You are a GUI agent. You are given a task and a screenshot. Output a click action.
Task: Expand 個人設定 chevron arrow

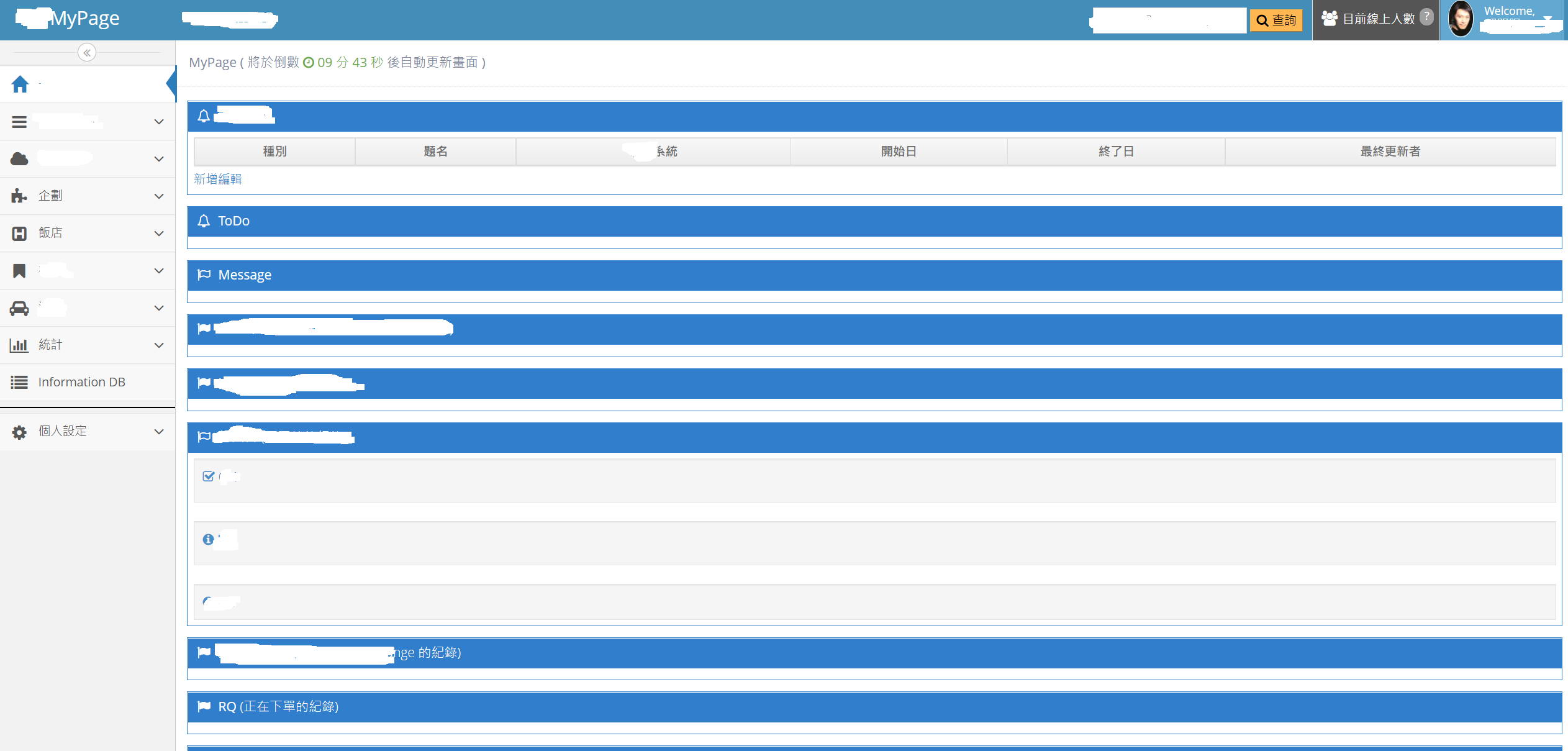click(159, 432)
